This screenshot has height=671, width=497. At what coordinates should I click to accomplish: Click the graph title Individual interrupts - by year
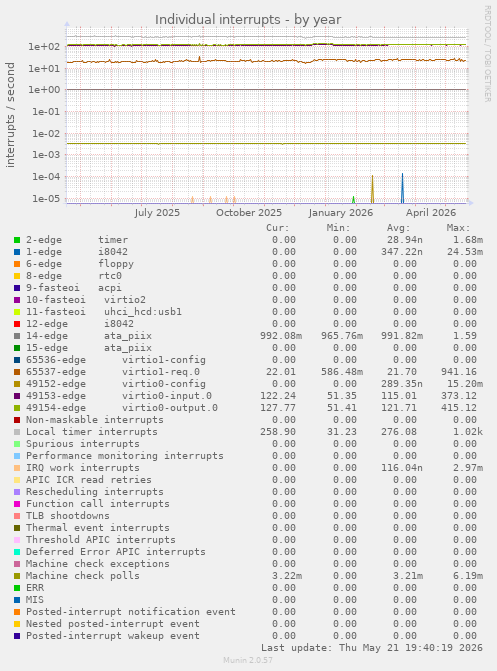tap(248, 20)
